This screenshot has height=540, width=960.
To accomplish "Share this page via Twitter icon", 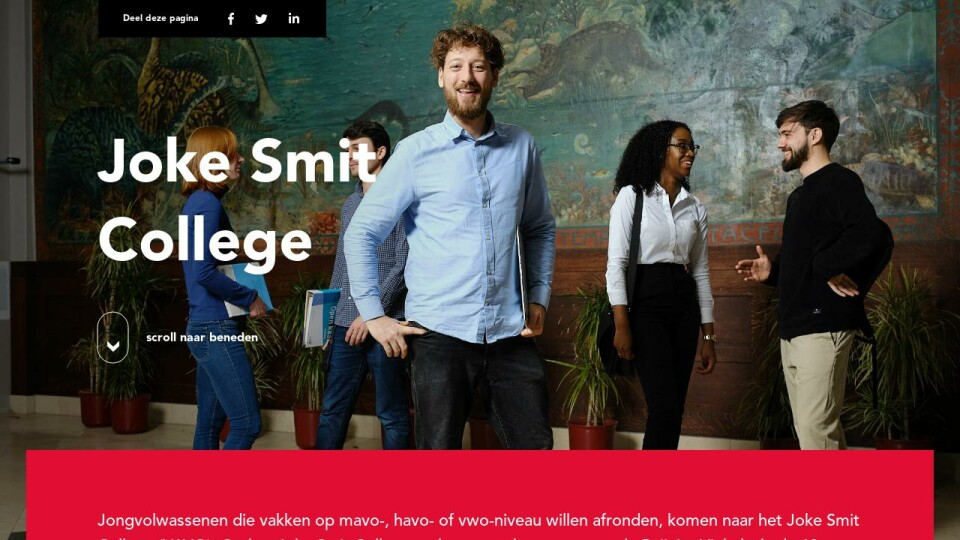I will coord(261,19).
